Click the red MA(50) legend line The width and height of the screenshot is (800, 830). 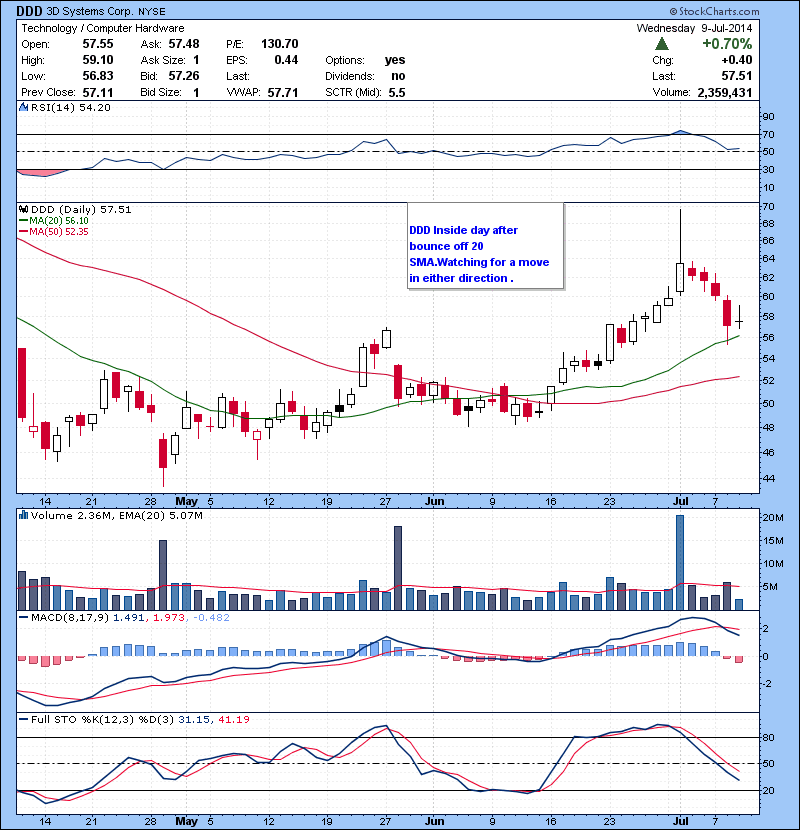click(23, 232)
